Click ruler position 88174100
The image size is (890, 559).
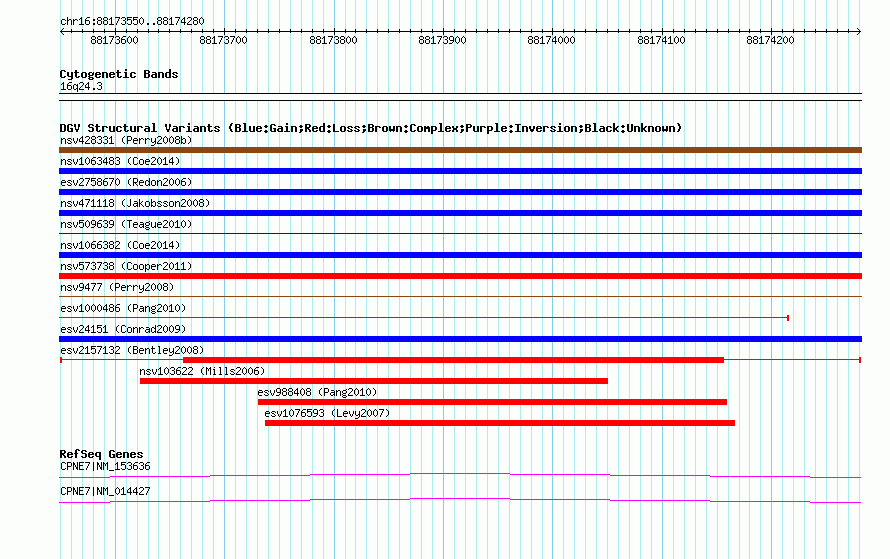[x=661, y=40]
